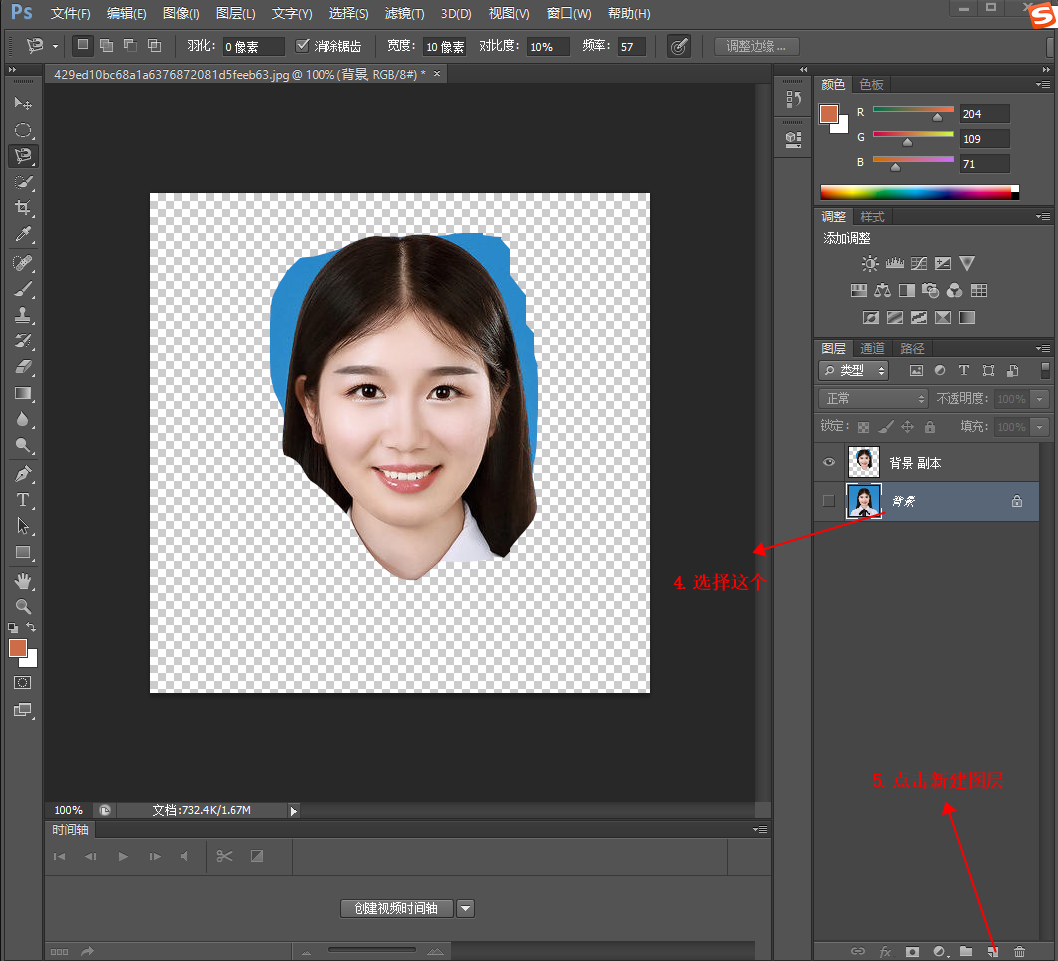Hide the 背景 副本 layer via eye icon
1058x961 pixels.
[828, 463]
